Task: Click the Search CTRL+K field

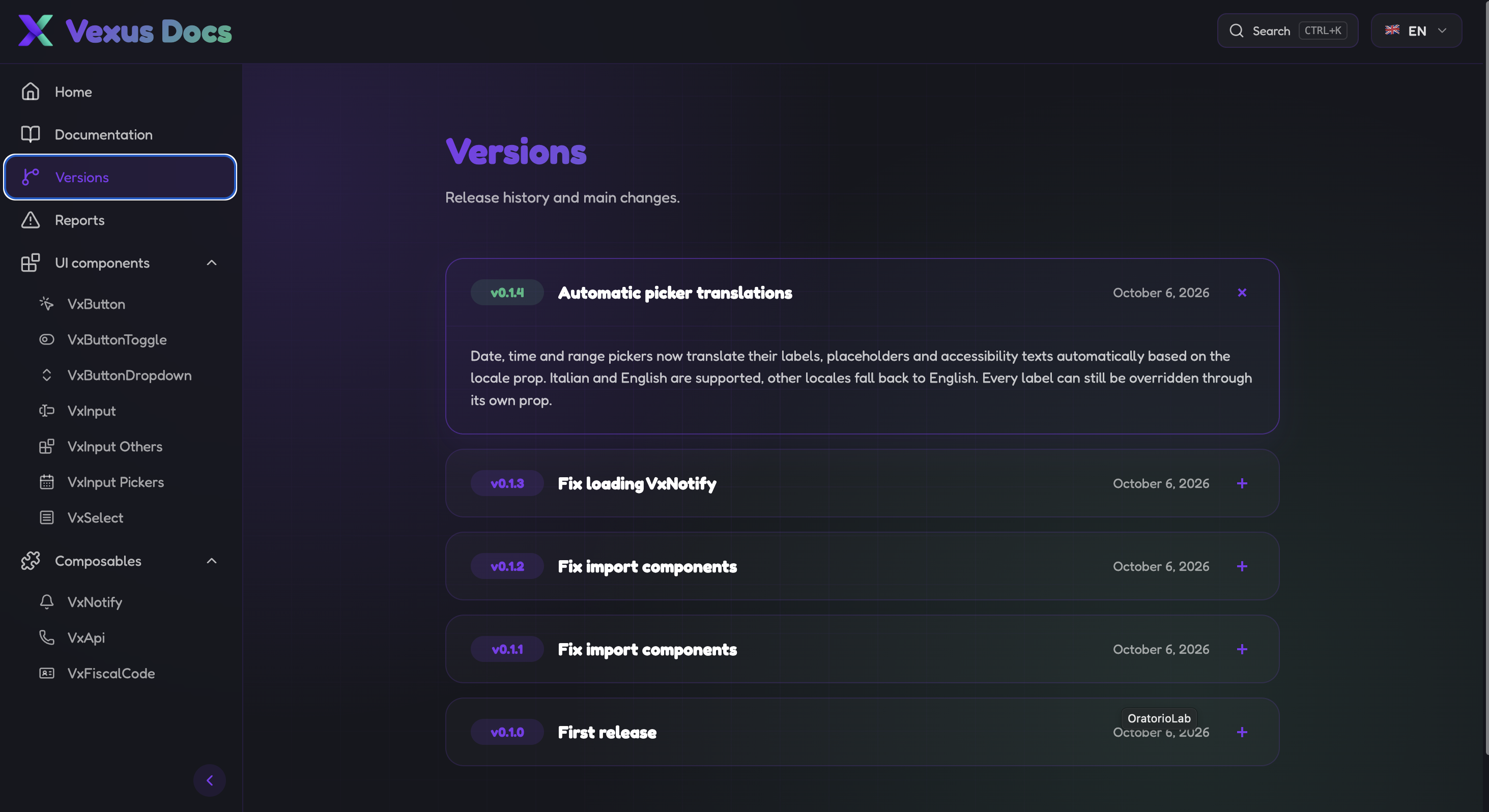Action: click(1287, 31)
